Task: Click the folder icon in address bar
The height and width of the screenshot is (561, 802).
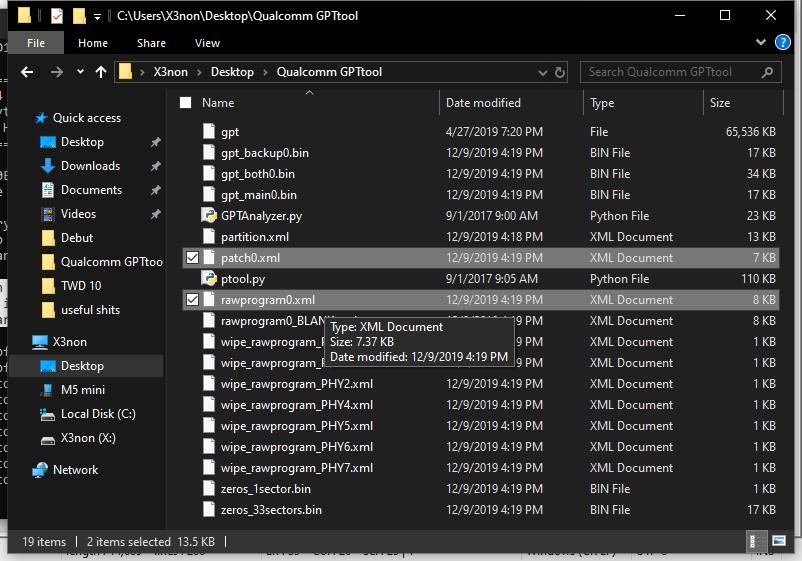Action: (125, 72)
